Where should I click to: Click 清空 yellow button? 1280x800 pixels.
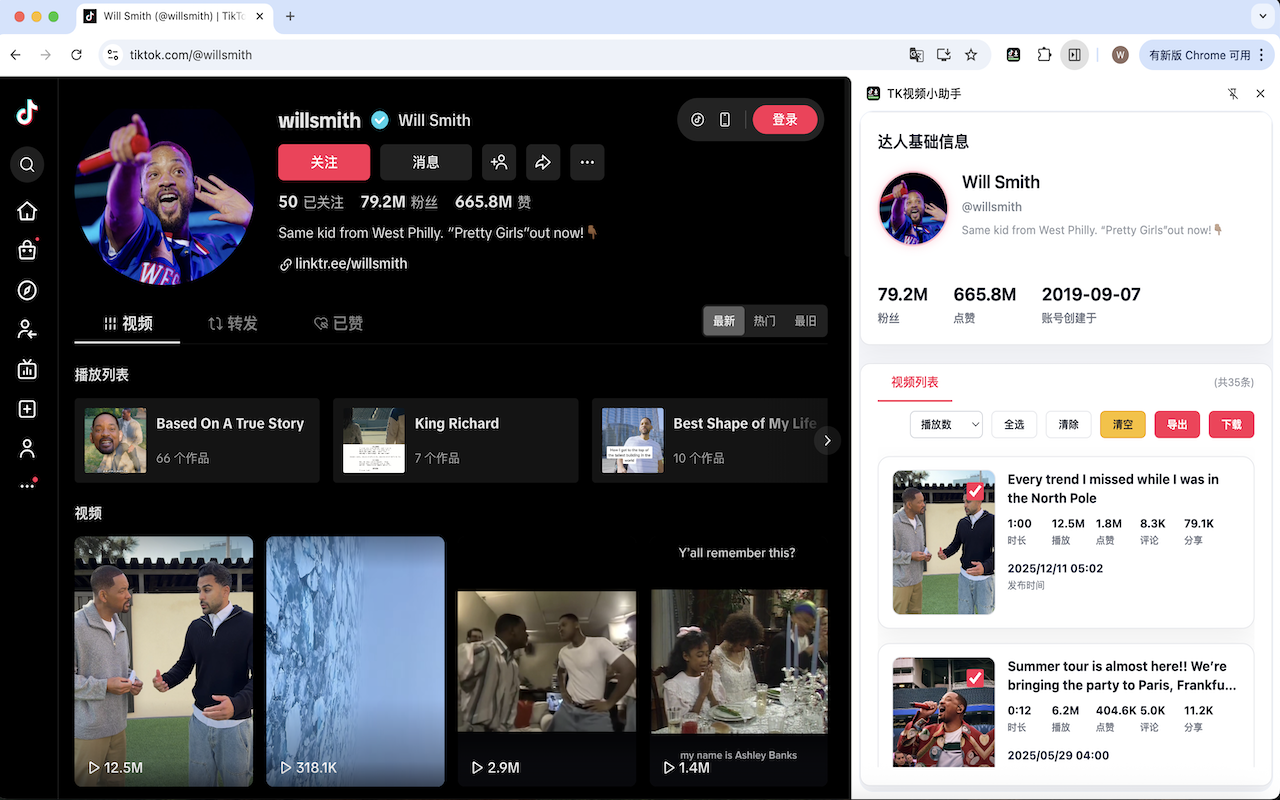[1123, 424]
